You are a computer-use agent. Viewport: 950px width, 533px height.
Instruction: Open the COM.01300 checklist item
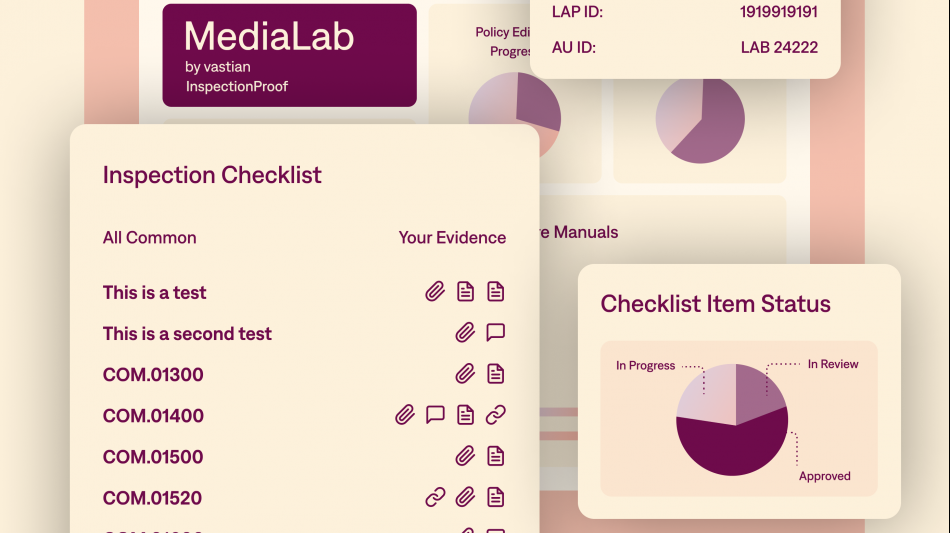coord(153,374)
